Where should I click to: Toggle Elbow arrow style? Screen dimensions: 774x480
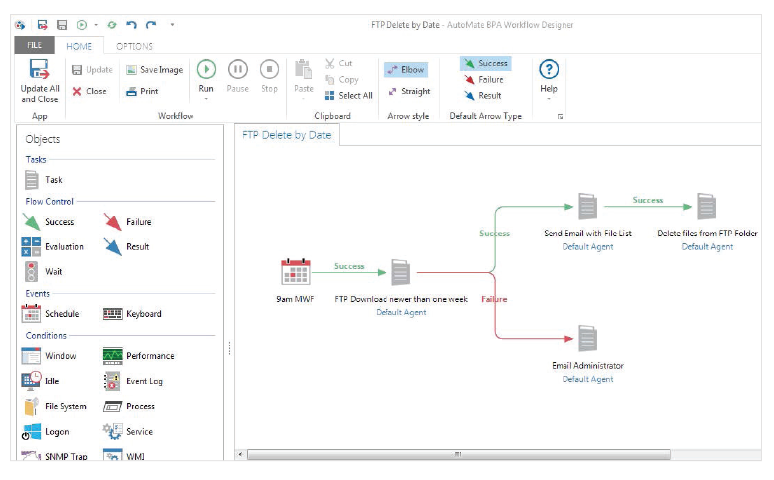click(x=406, y=70)
